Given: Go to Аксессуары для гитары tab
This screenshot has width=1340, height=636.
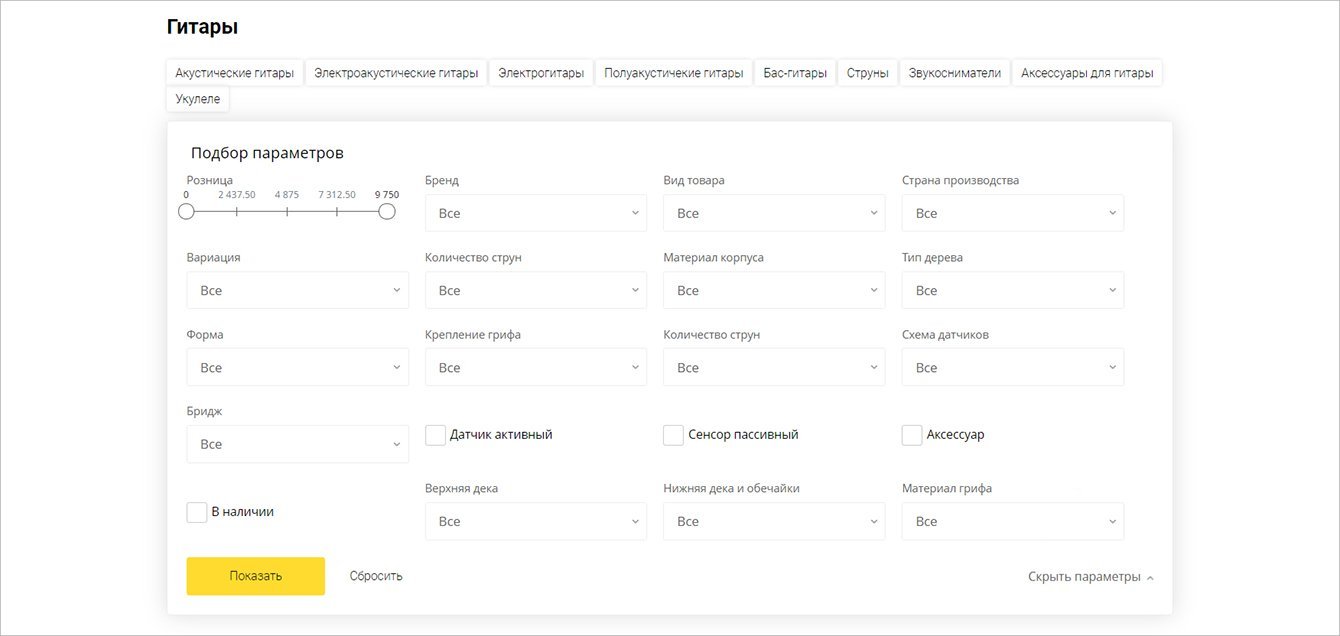Looking at the screenshot, I should pos(1087,73).
